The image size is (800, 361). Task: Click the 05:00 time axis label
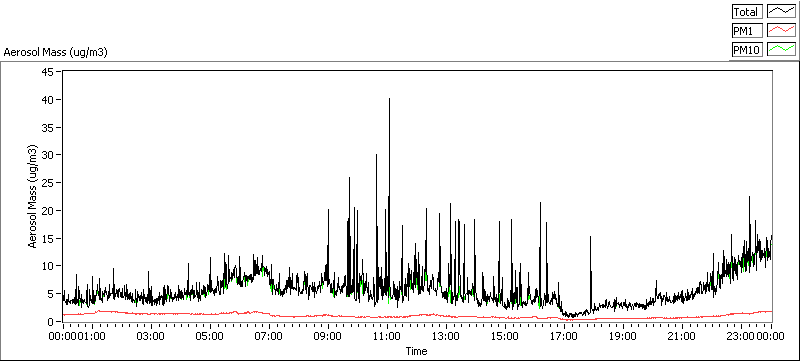211,336
